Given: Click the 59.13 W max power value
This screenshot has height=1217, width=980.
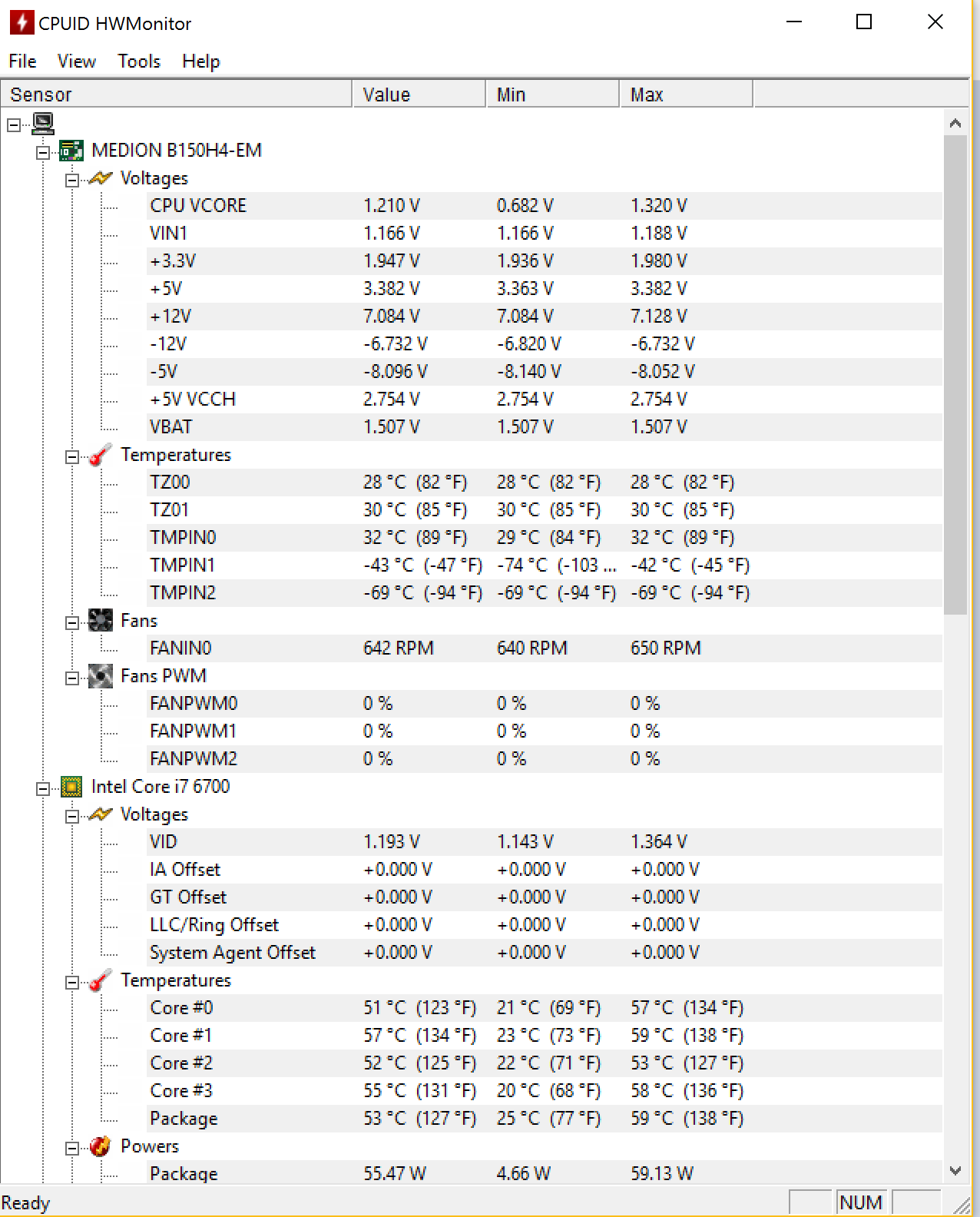Looking at the screenshot, I should click(662, 1174).
